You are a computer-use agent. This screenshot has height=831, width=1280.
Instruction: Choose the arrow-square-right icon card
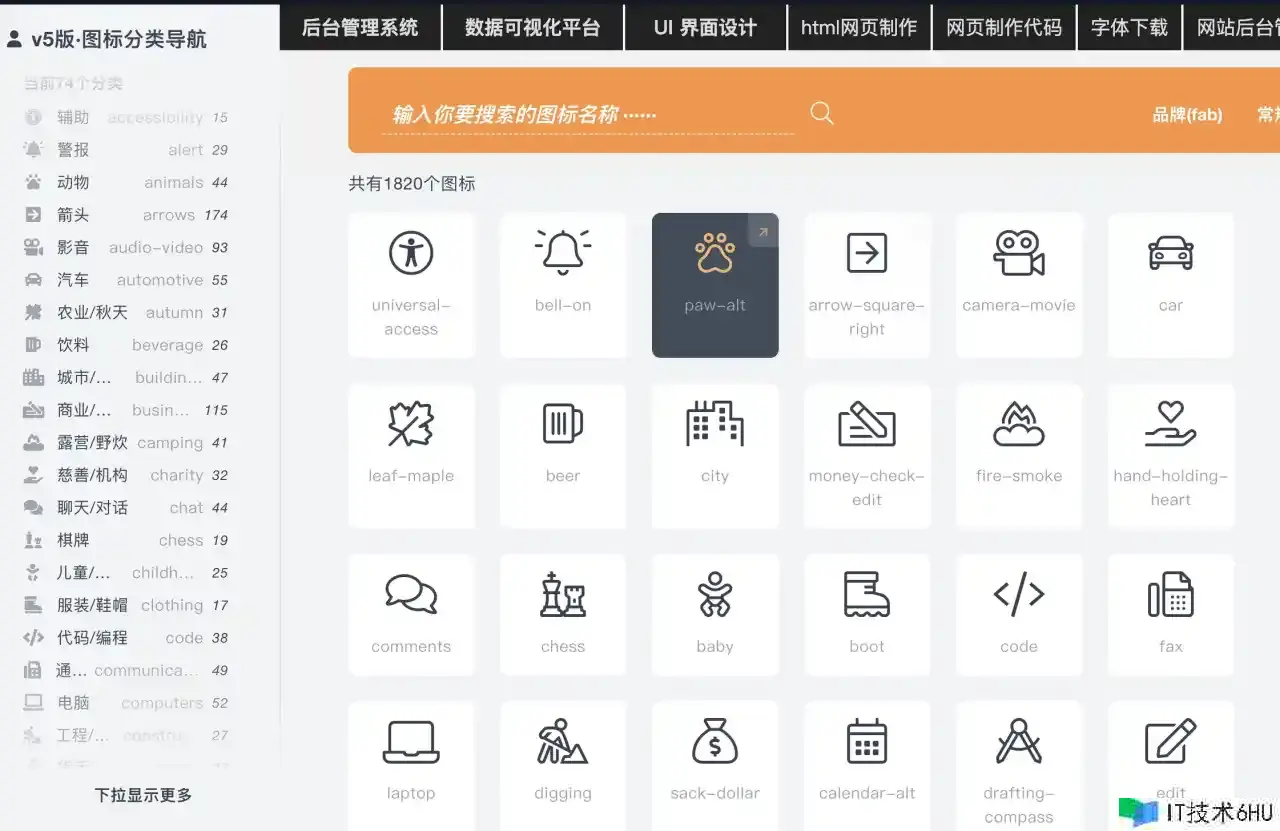pos(867,285)
